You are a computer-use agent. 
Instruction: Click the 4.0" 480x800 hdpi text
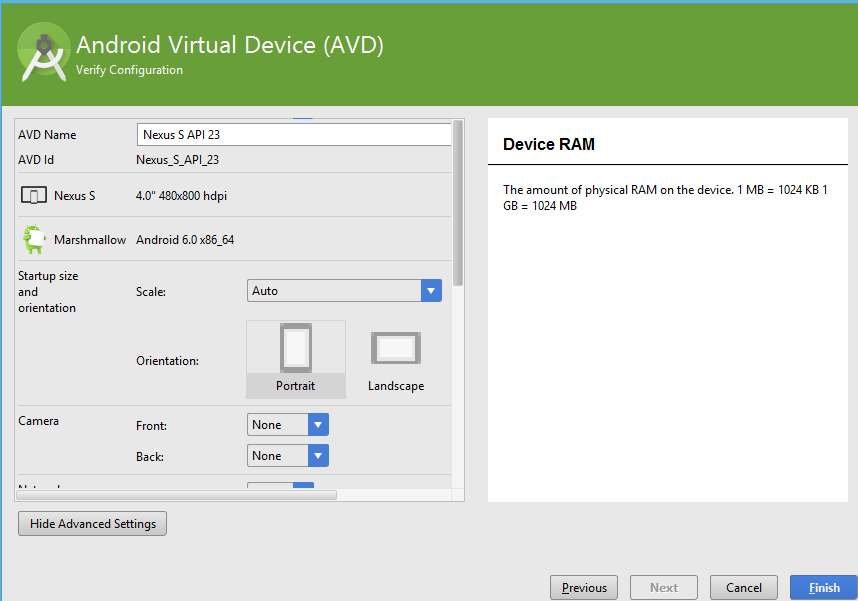pos(181,196)
